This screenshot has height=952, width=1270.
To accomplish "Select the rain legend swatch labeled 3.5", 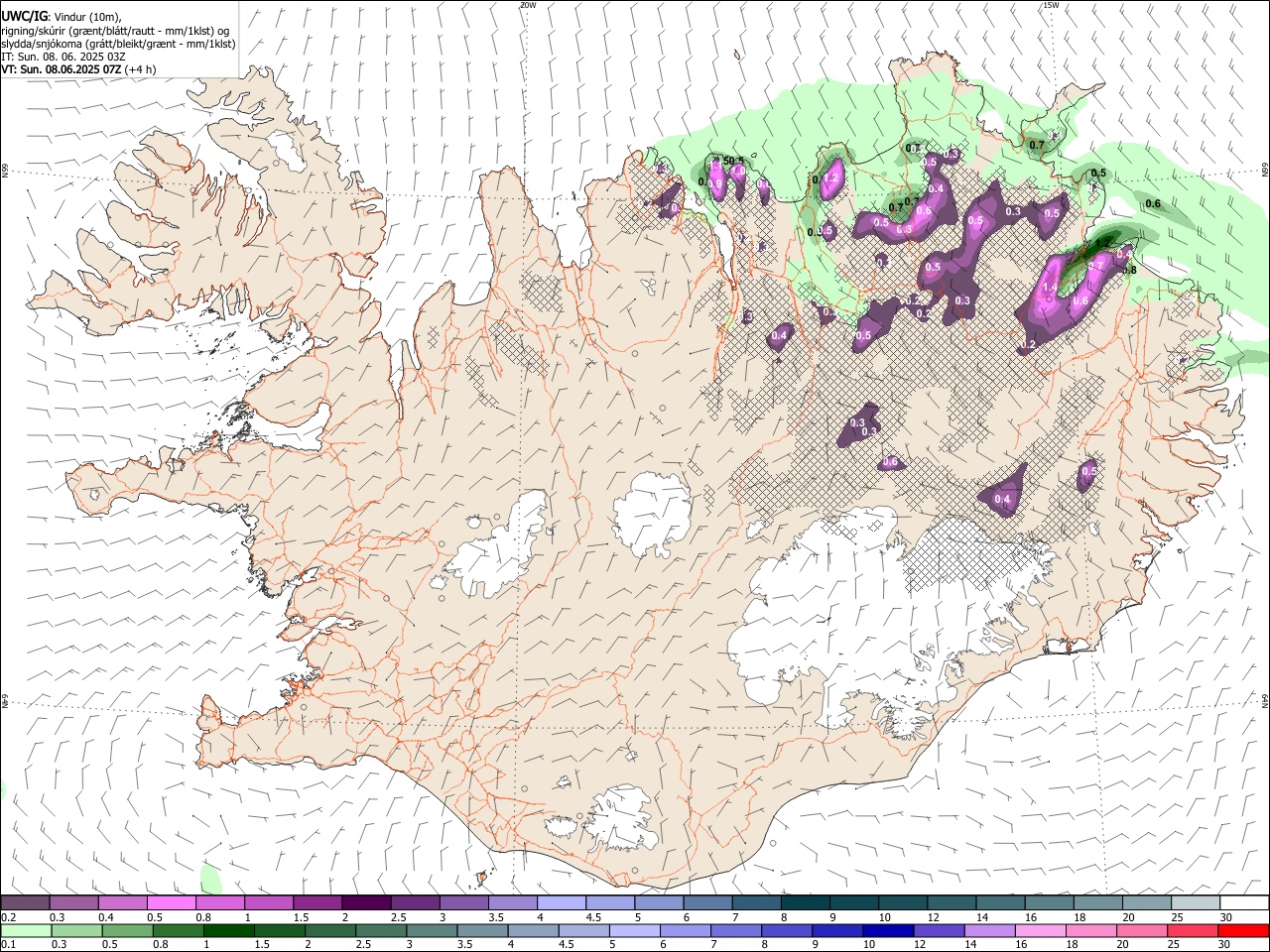I will point(482,930).
